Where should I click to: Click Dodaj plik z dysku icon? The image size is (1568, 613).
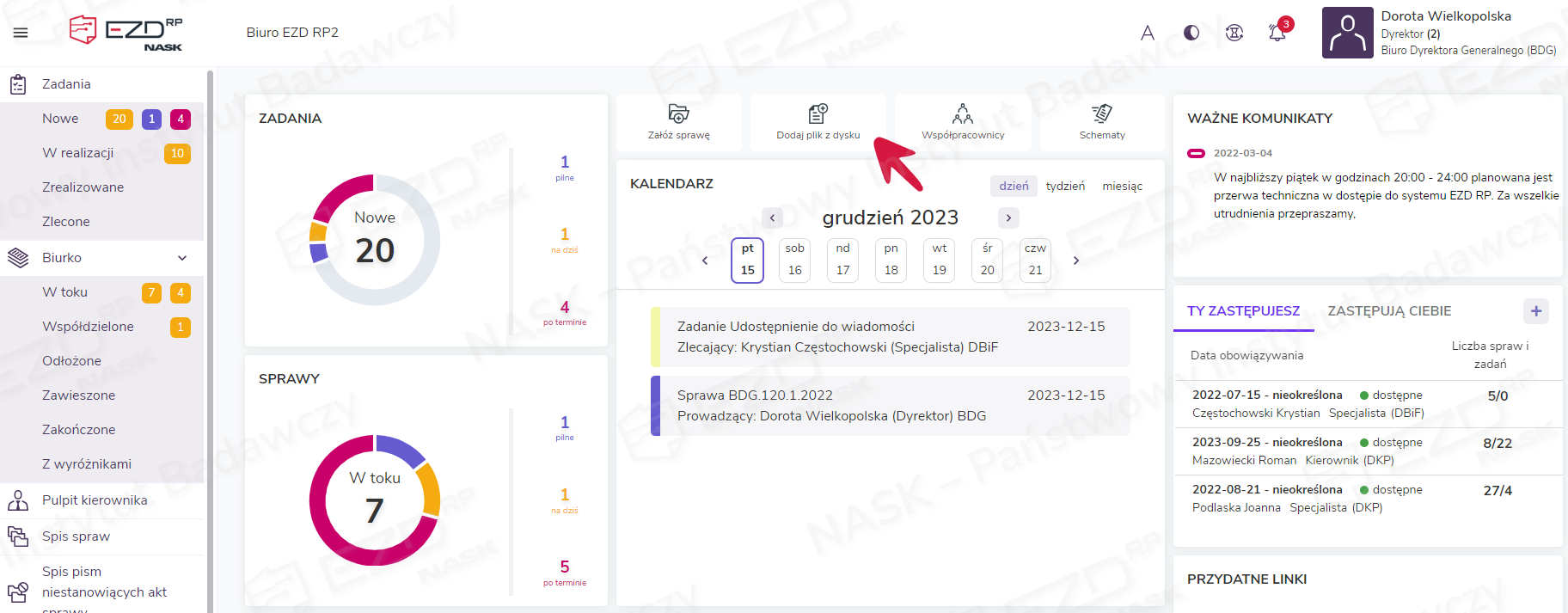pyautogui.click(x=818, y=113)
